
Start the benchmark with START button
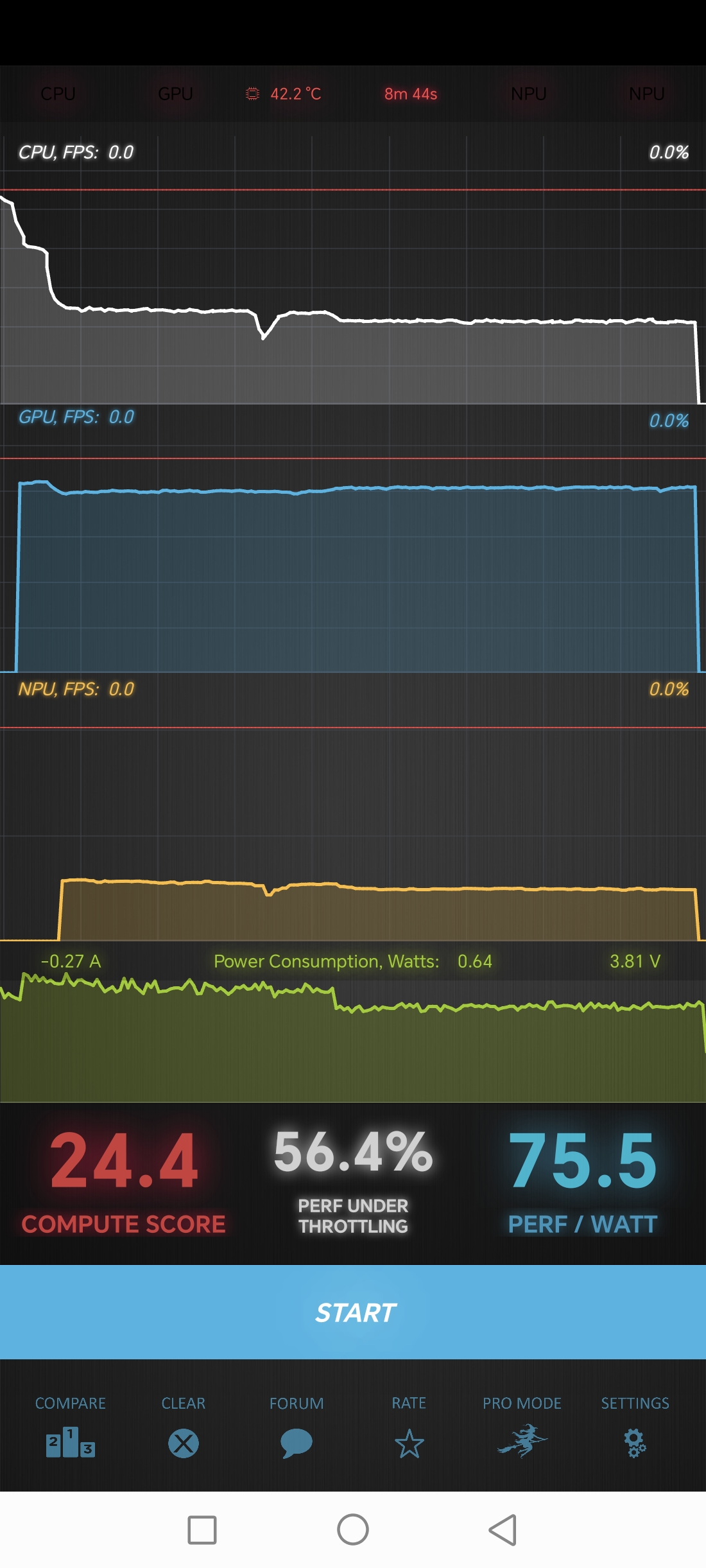point(353,1312)
